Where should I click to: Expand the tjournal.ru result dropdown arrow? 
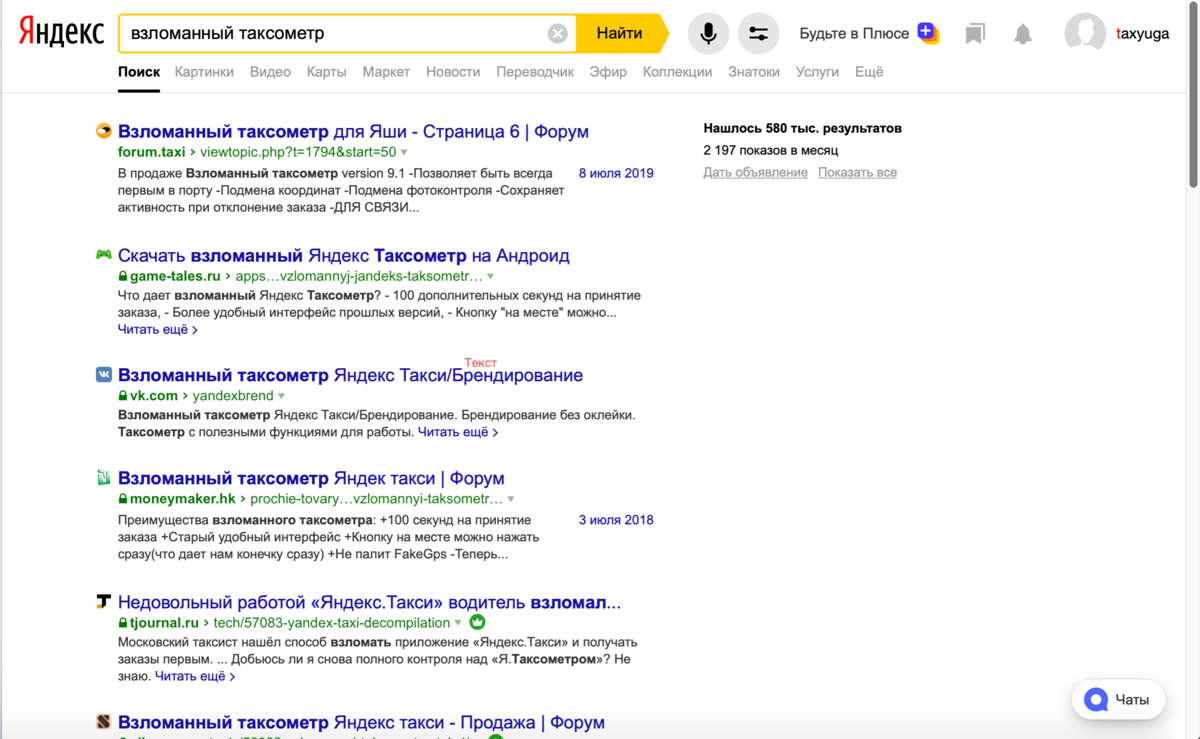(458, 624)
